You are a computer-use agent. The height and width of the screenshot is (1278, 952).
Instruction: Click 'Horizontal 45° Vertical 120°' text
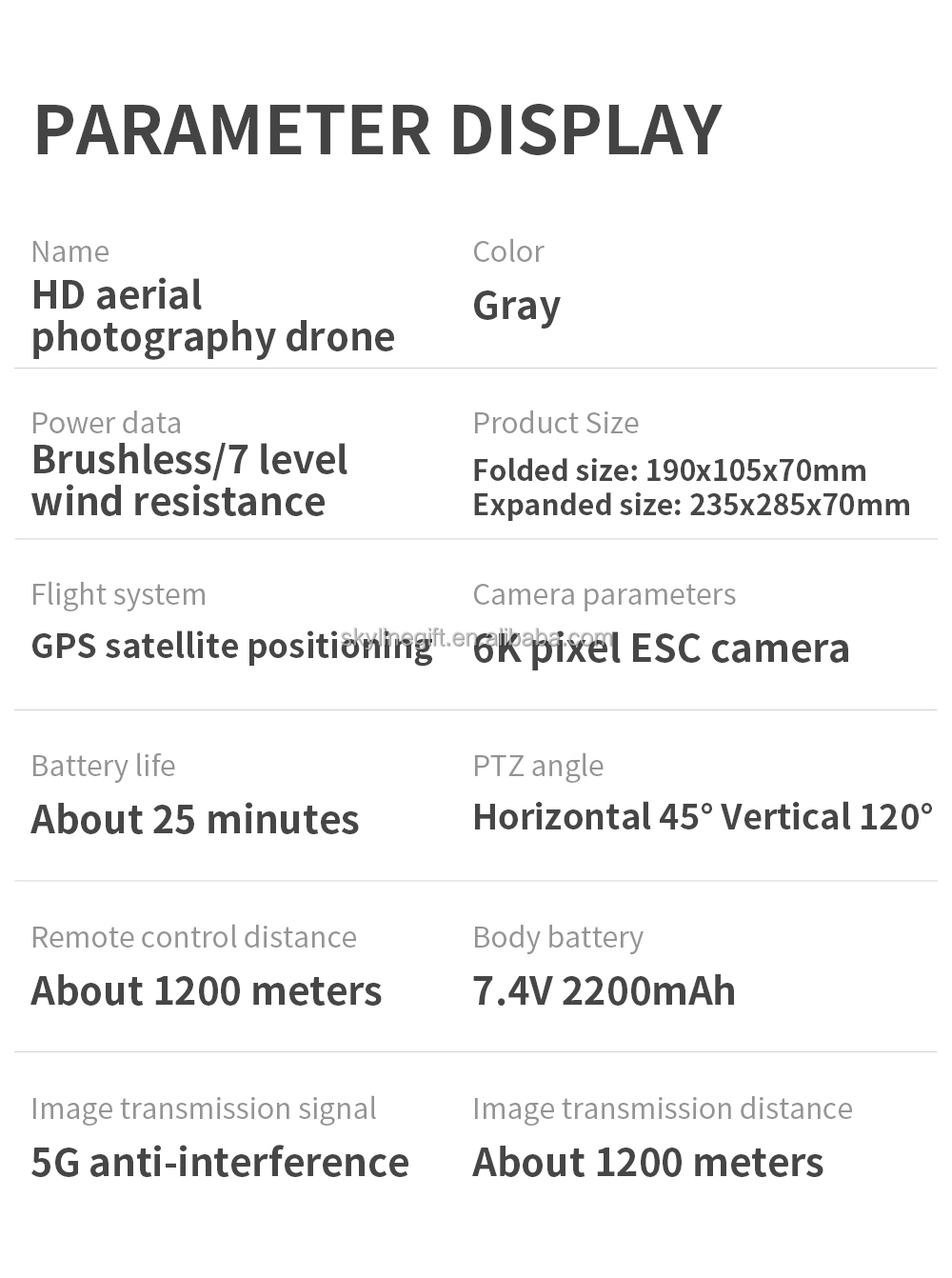point(703,817)
